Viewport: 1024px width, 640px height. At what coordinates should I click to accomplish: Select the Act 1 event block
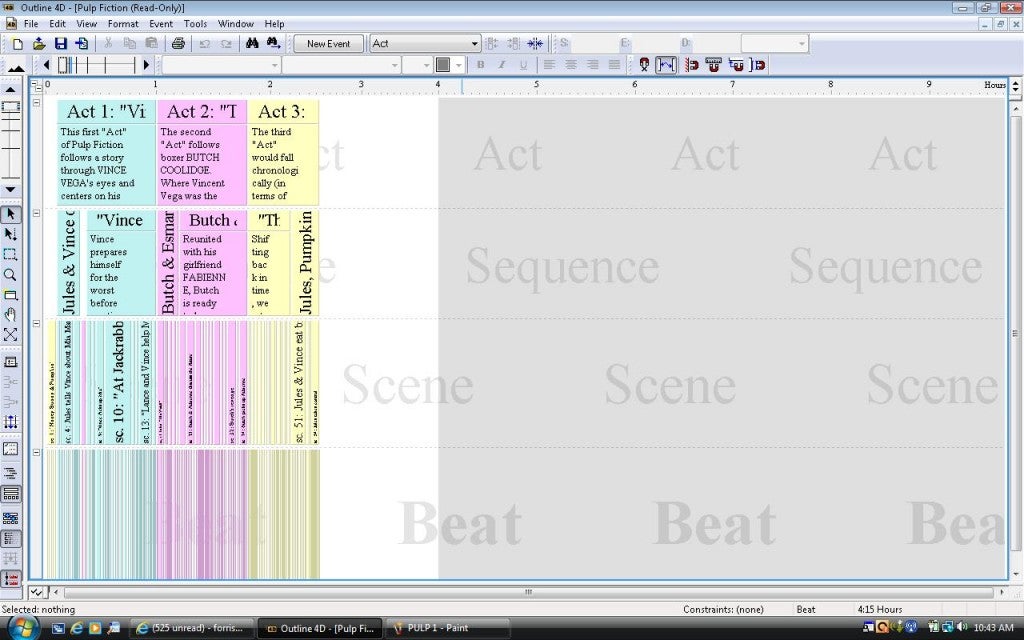(x=106, y=152)
